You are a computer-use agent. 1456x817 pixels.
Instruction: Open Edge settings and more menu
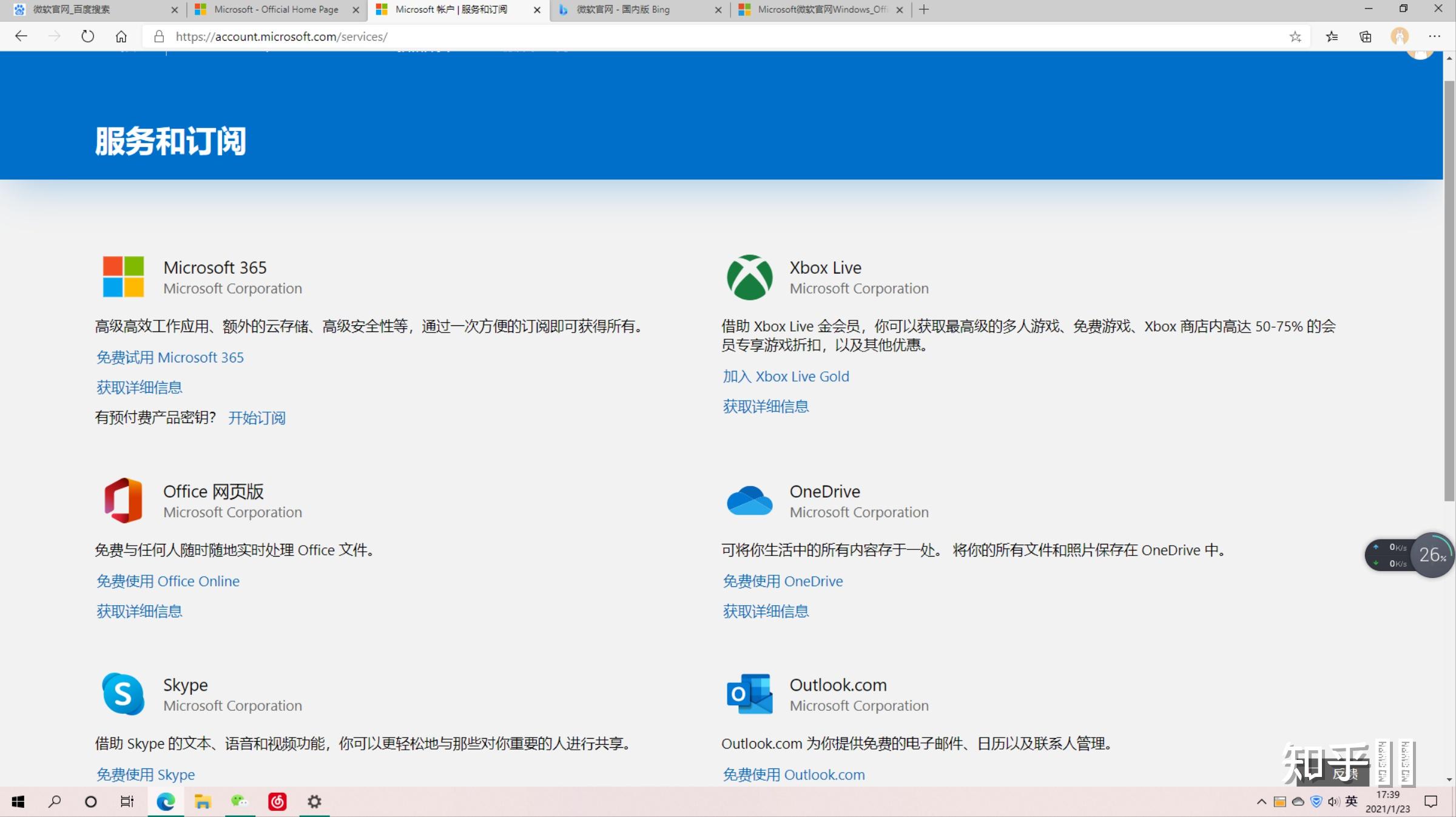point(1434,36)
